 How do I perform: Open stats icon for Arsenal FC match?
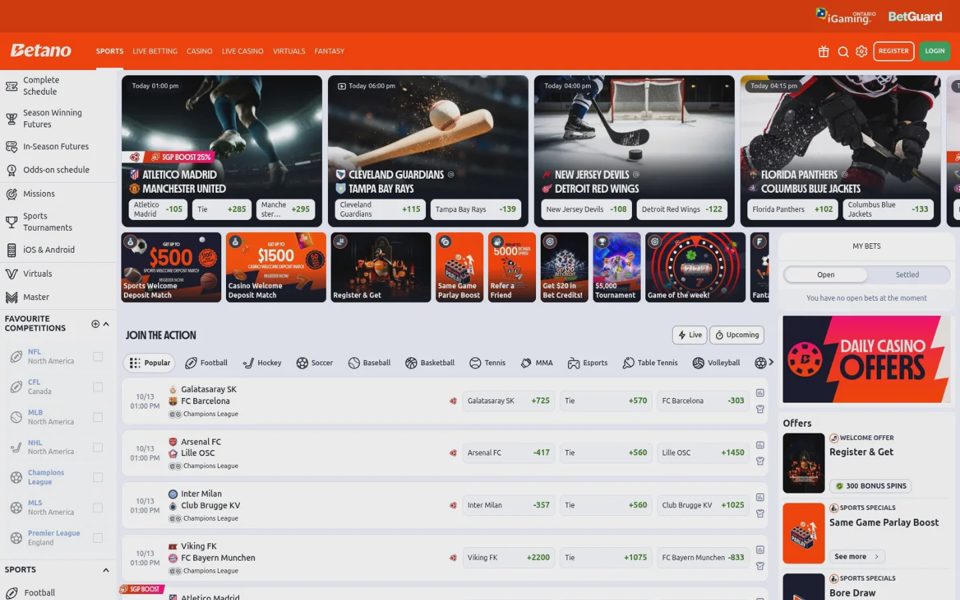click(760, 445)
